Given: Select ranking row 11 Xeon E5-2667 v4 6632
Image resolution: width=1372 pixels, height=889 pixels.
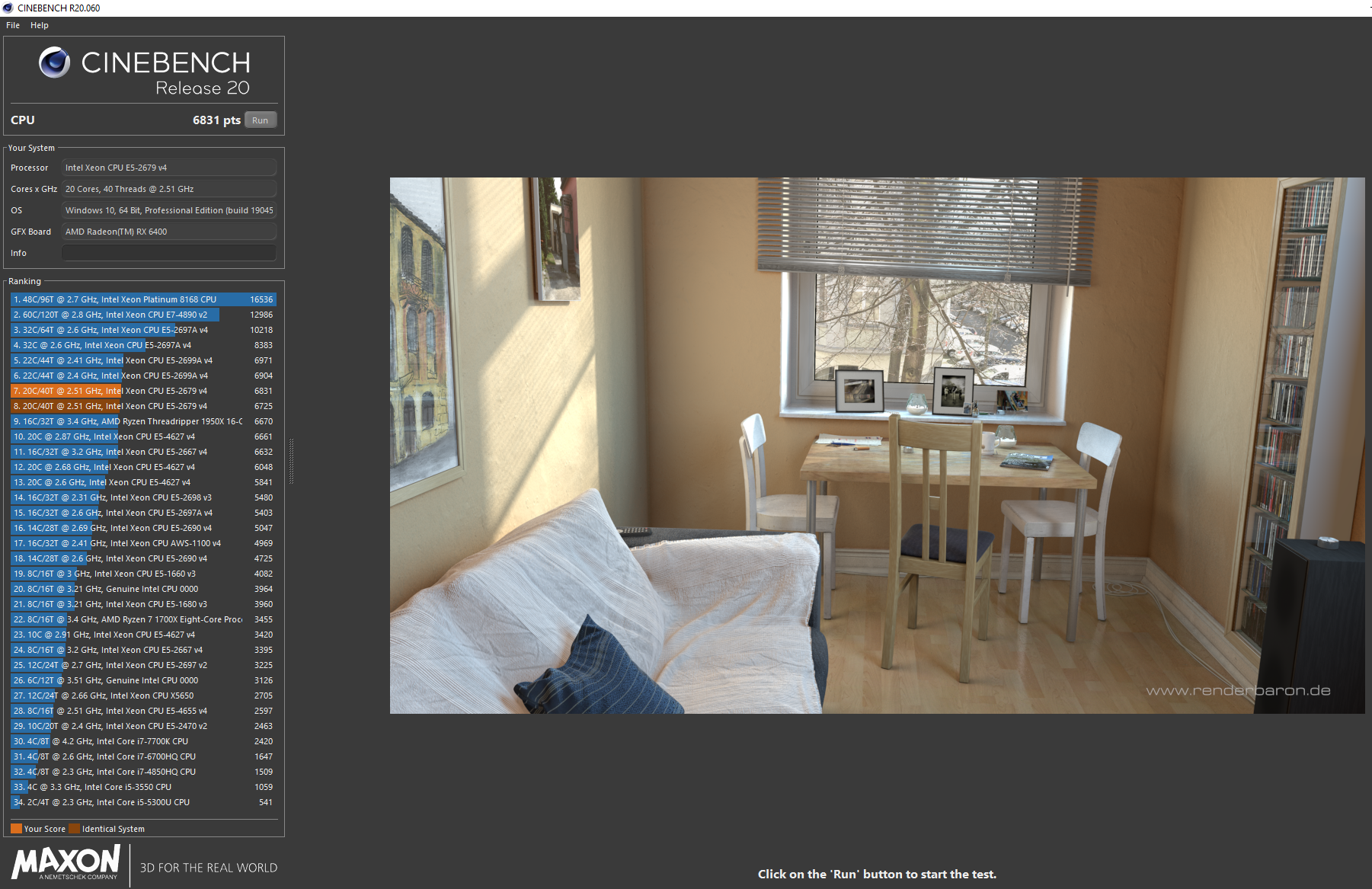Looking at the screenshot, I should [x=143, y=452].
